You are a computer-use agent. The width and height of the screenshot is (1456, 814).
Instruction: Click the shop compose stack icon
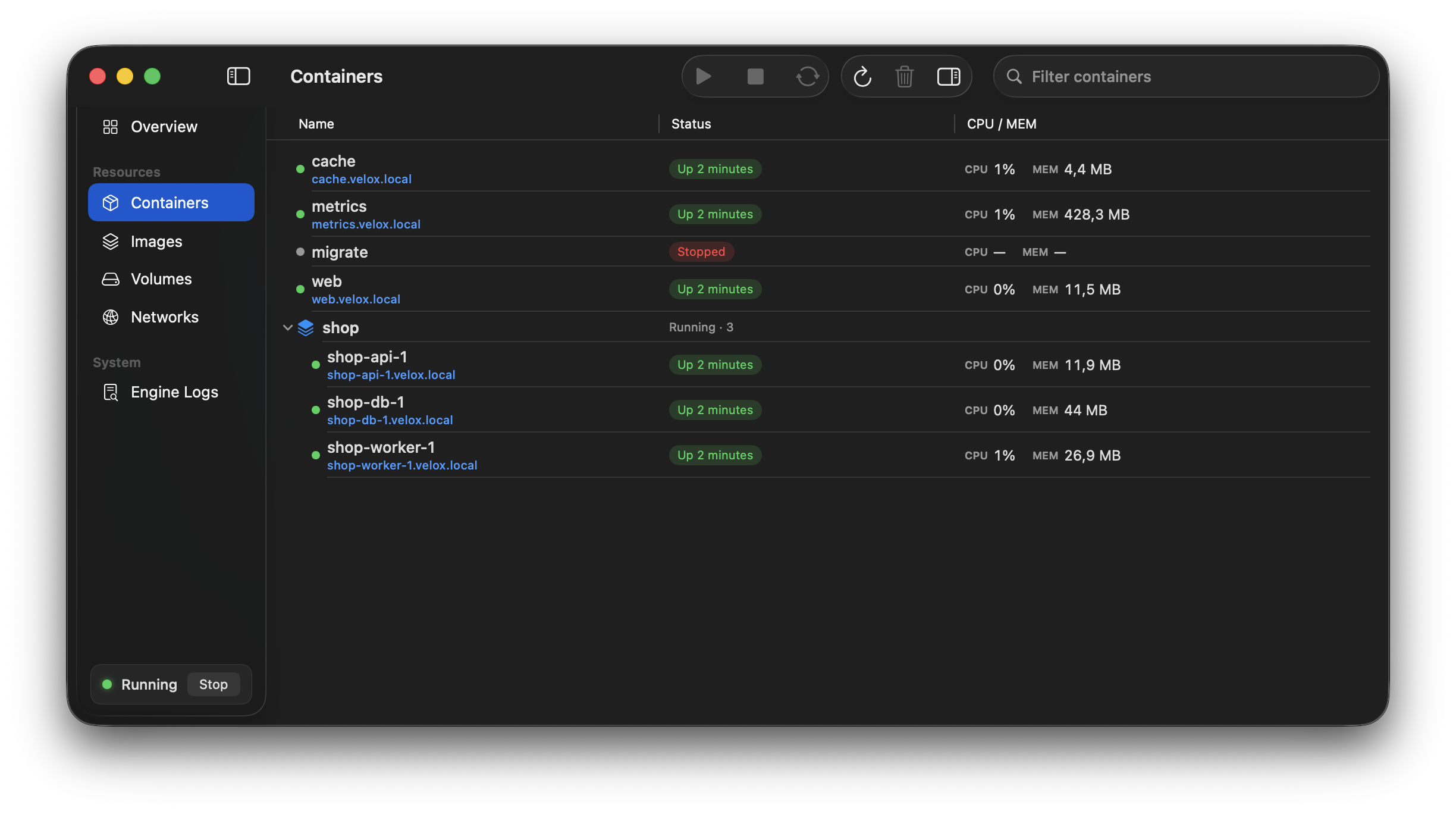pos(306,328)
